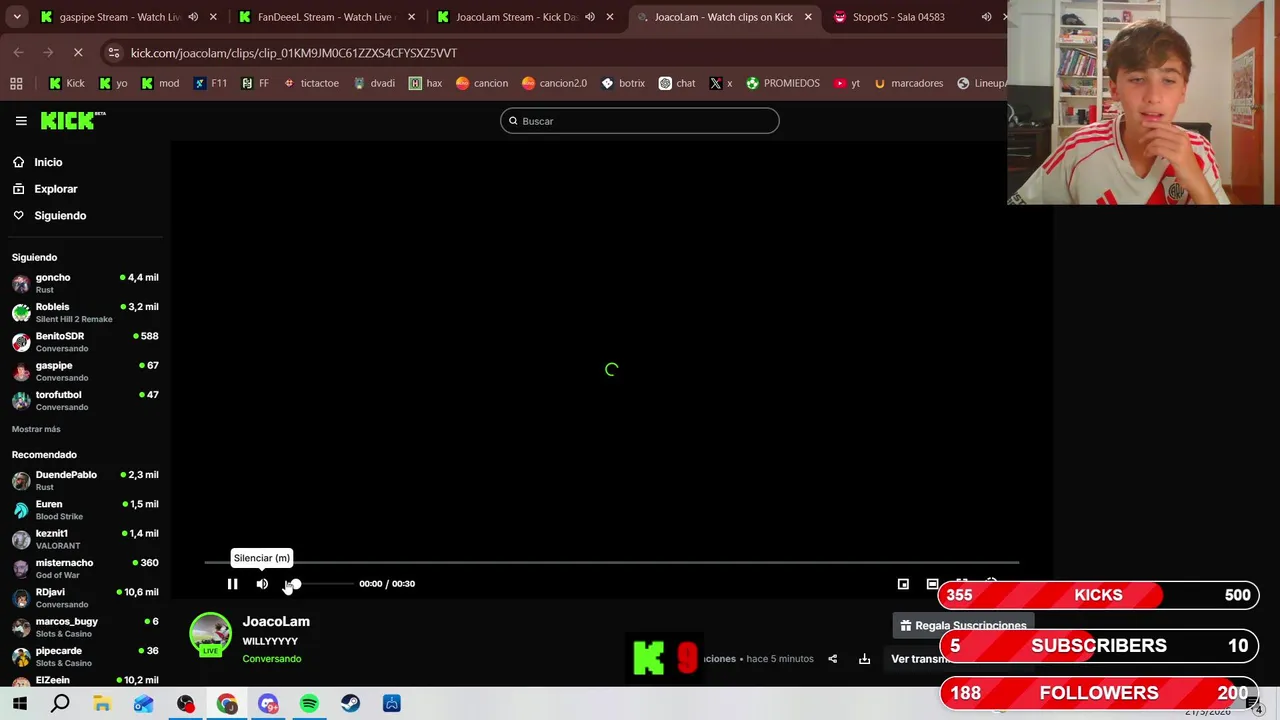Open JoacoLam channel name link
Screen dimensions: 1280x720
click(x=276, y=622)
